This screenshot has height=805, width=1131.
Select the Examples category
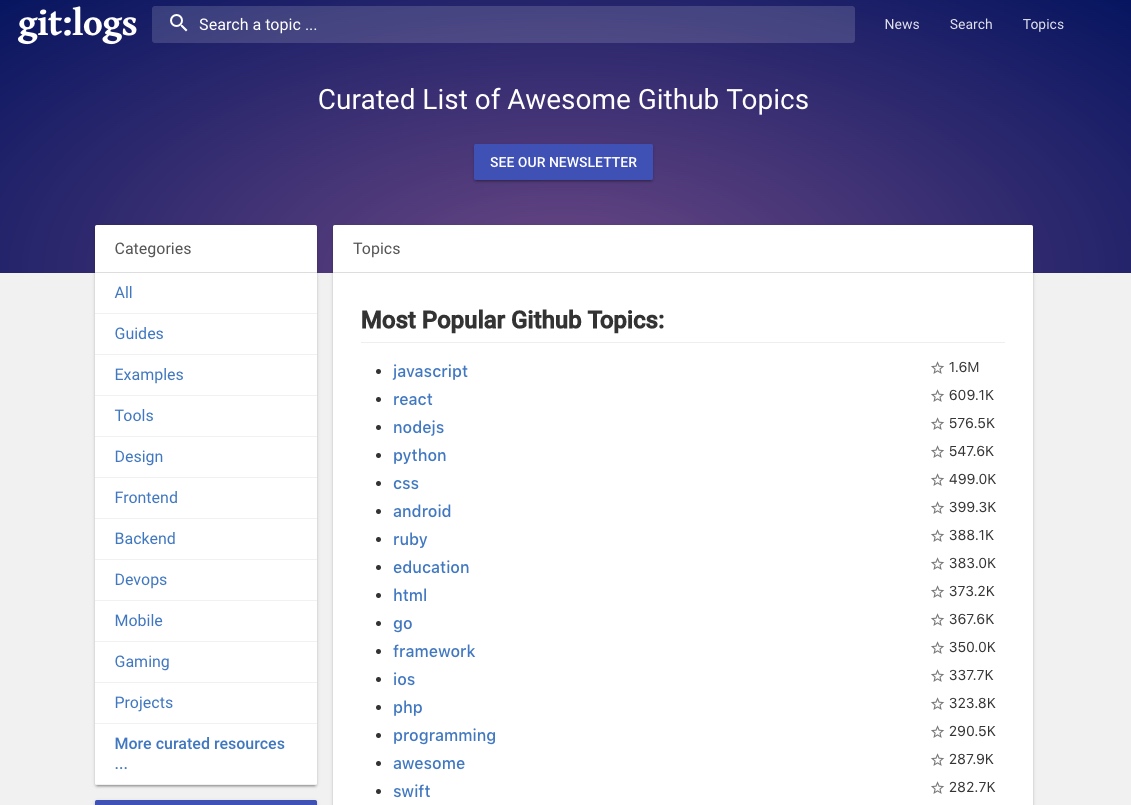pyautogui.click(x=149, y=375)
